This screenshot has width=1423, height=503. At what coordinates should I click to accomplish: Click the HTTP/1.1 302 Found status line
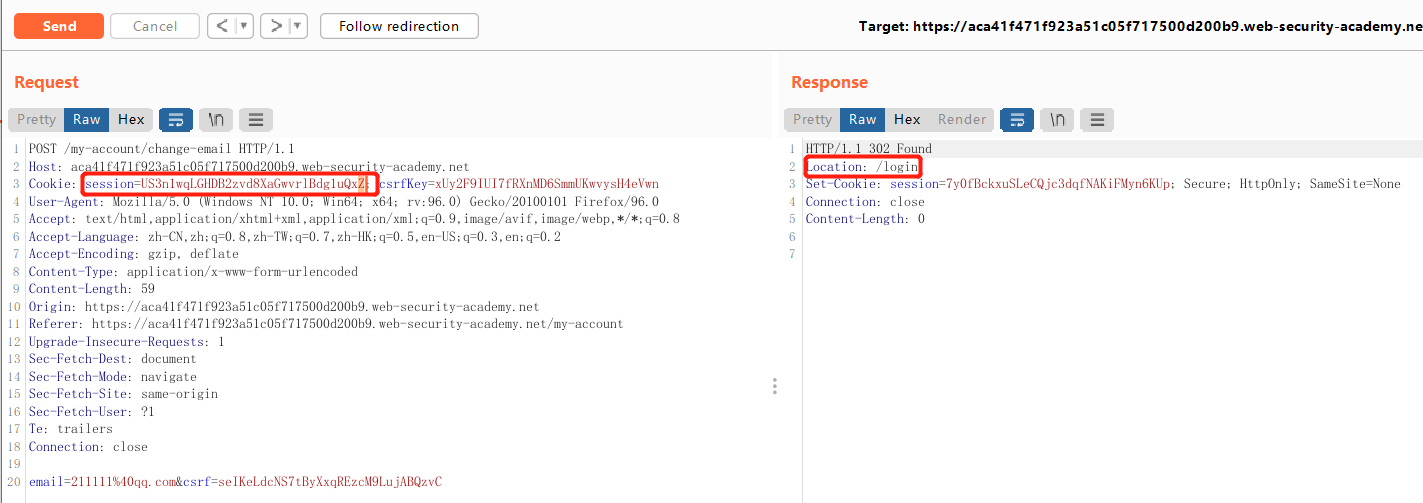click(868, 149)
